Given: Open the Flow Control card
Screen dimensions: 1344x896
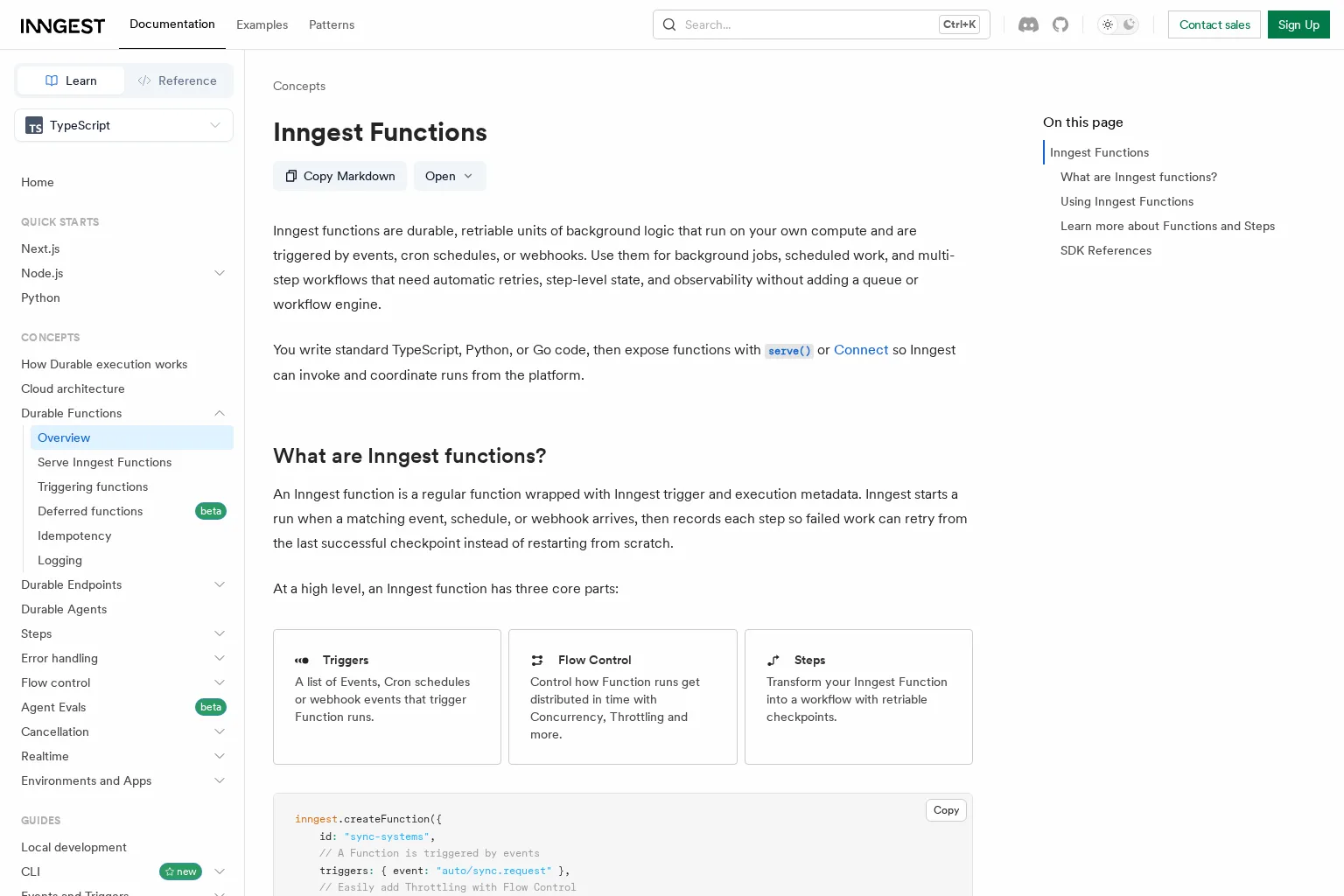Looking at the screenshot, I should (623, 696).
